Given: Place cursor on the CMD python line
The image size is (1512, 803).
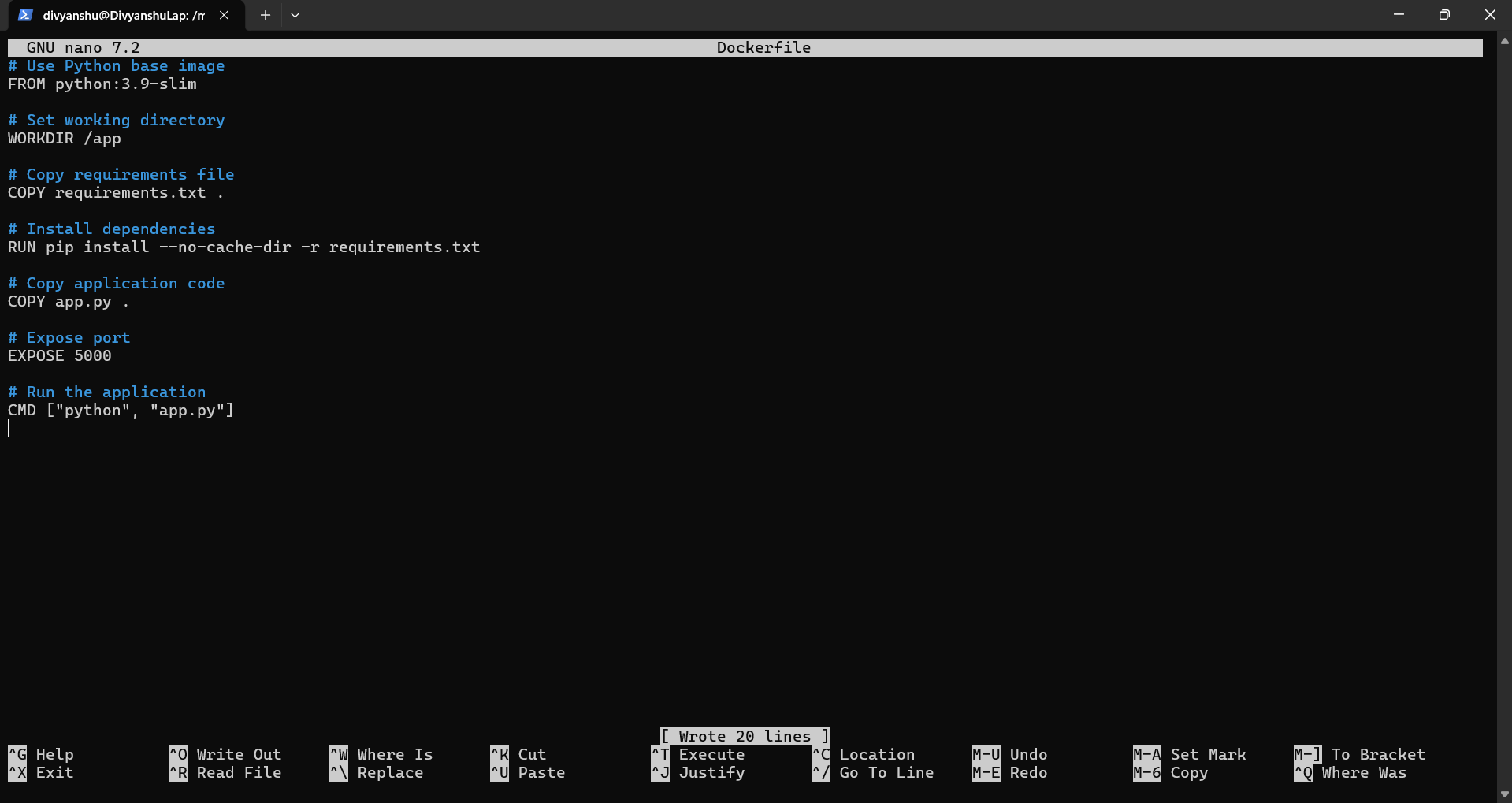Looking at the screenshot, I should (x=121, y=410).
